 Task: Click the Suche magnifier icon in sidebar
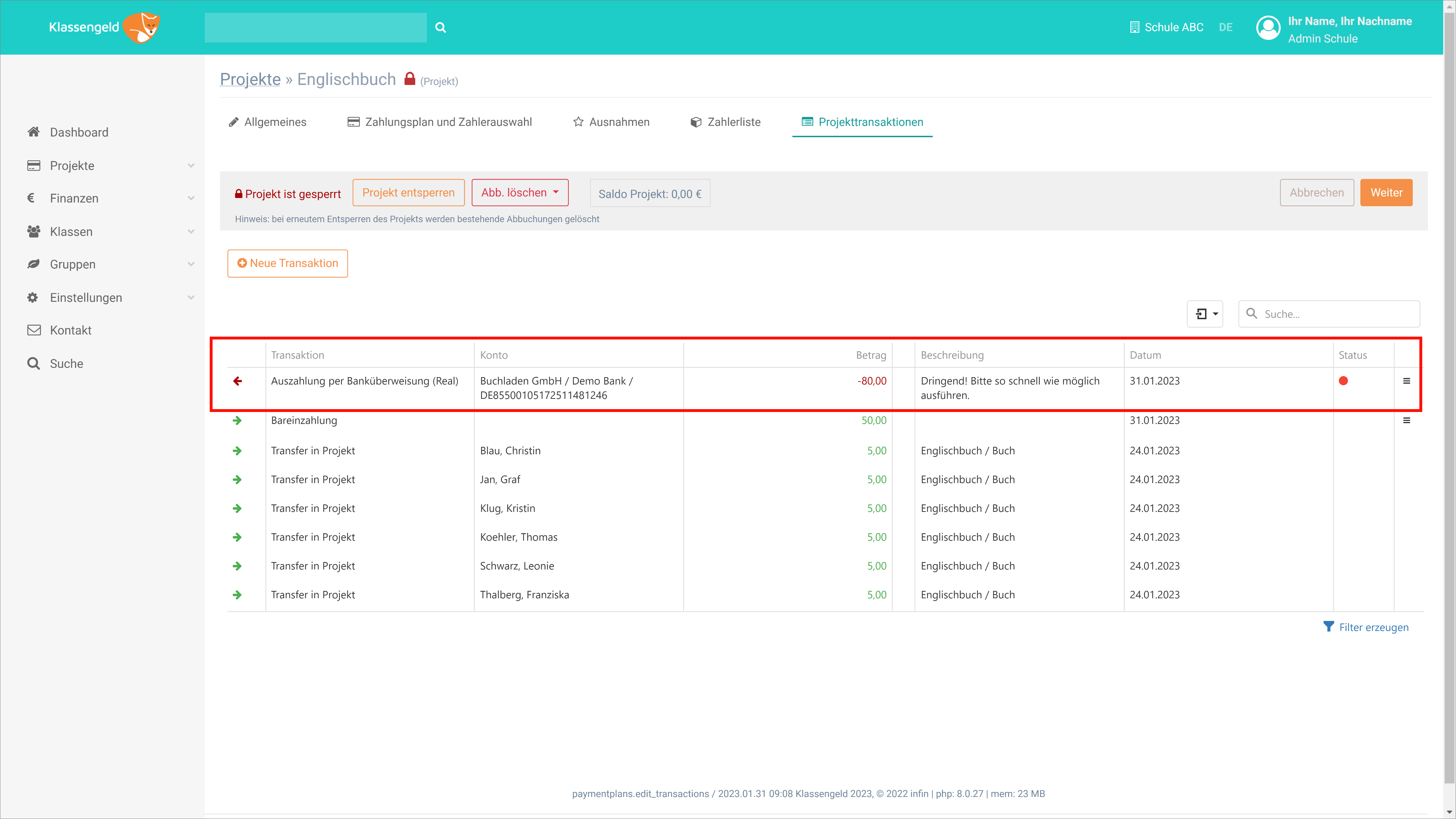pyautogui.click(x=33, y=363)
